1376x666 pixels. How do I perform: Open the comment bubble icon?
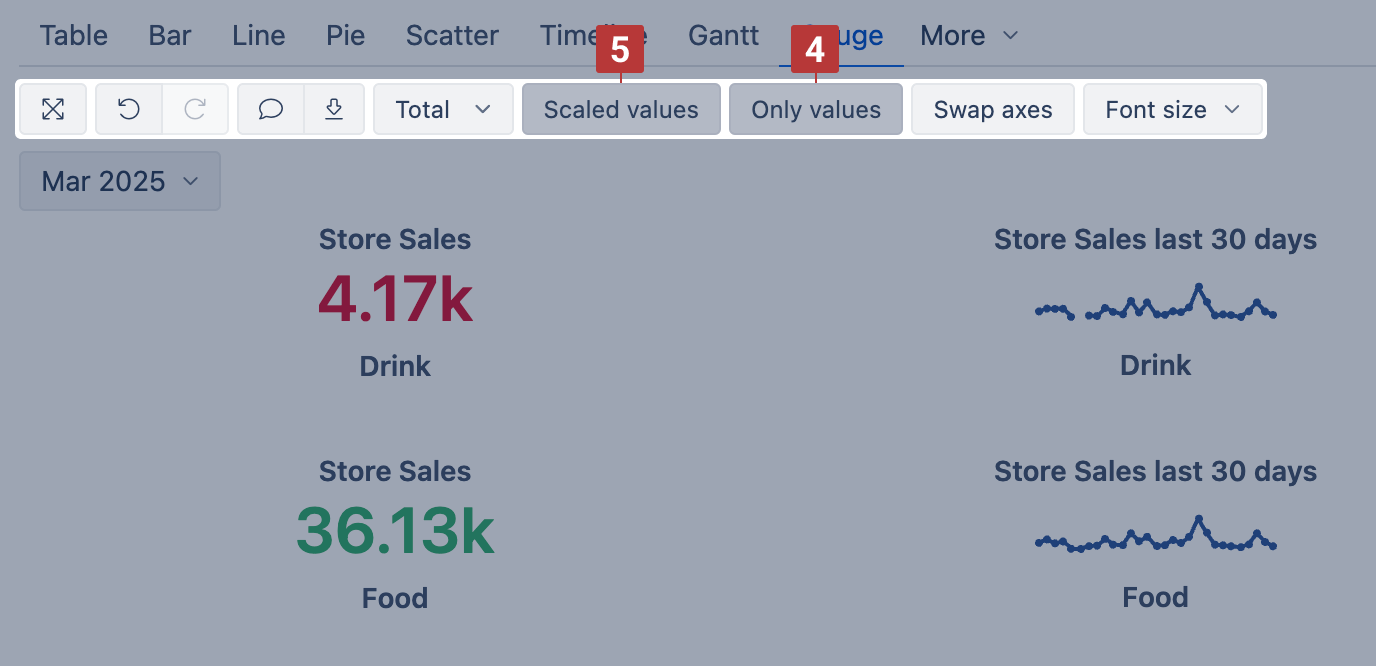[271, 109]
